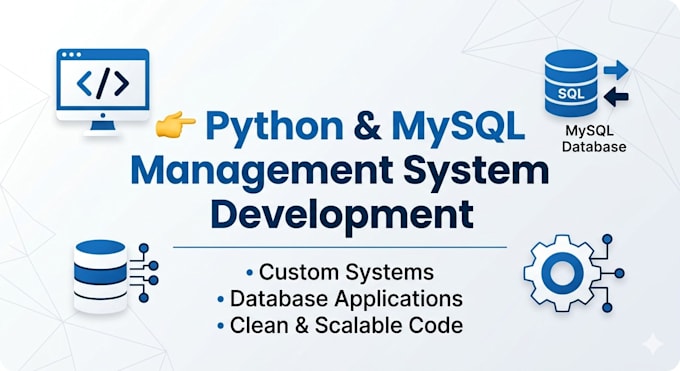Click the pointing hand emoji
Viewport: 680px width, 371px height.
[175, 124]
